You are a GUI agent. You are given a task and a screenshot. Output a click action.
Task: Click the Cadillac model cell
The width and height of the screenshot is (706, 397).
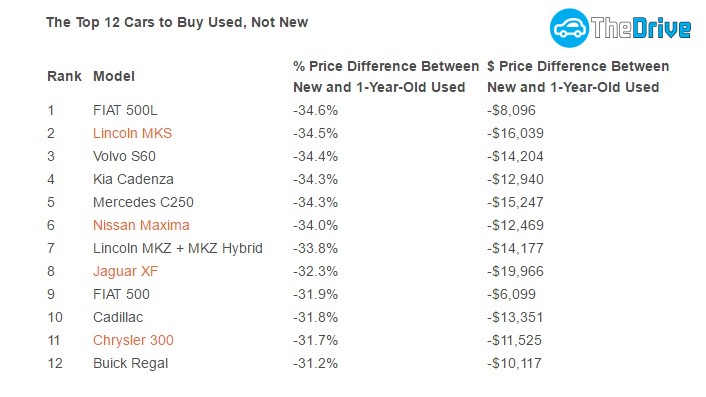[118, 317]
